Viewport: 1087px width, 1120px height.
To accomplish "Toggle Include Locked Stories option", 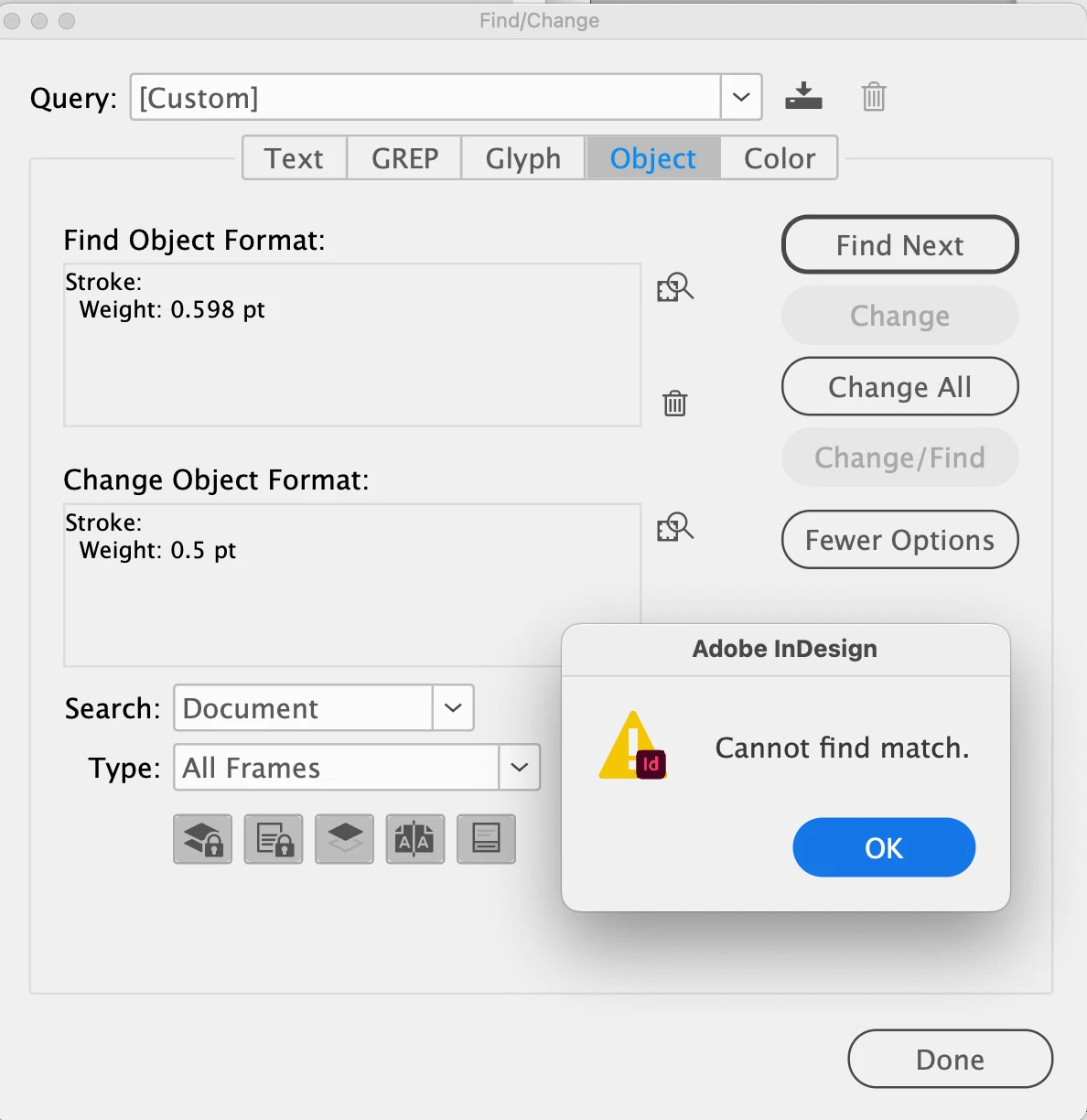I will point(274,839).
